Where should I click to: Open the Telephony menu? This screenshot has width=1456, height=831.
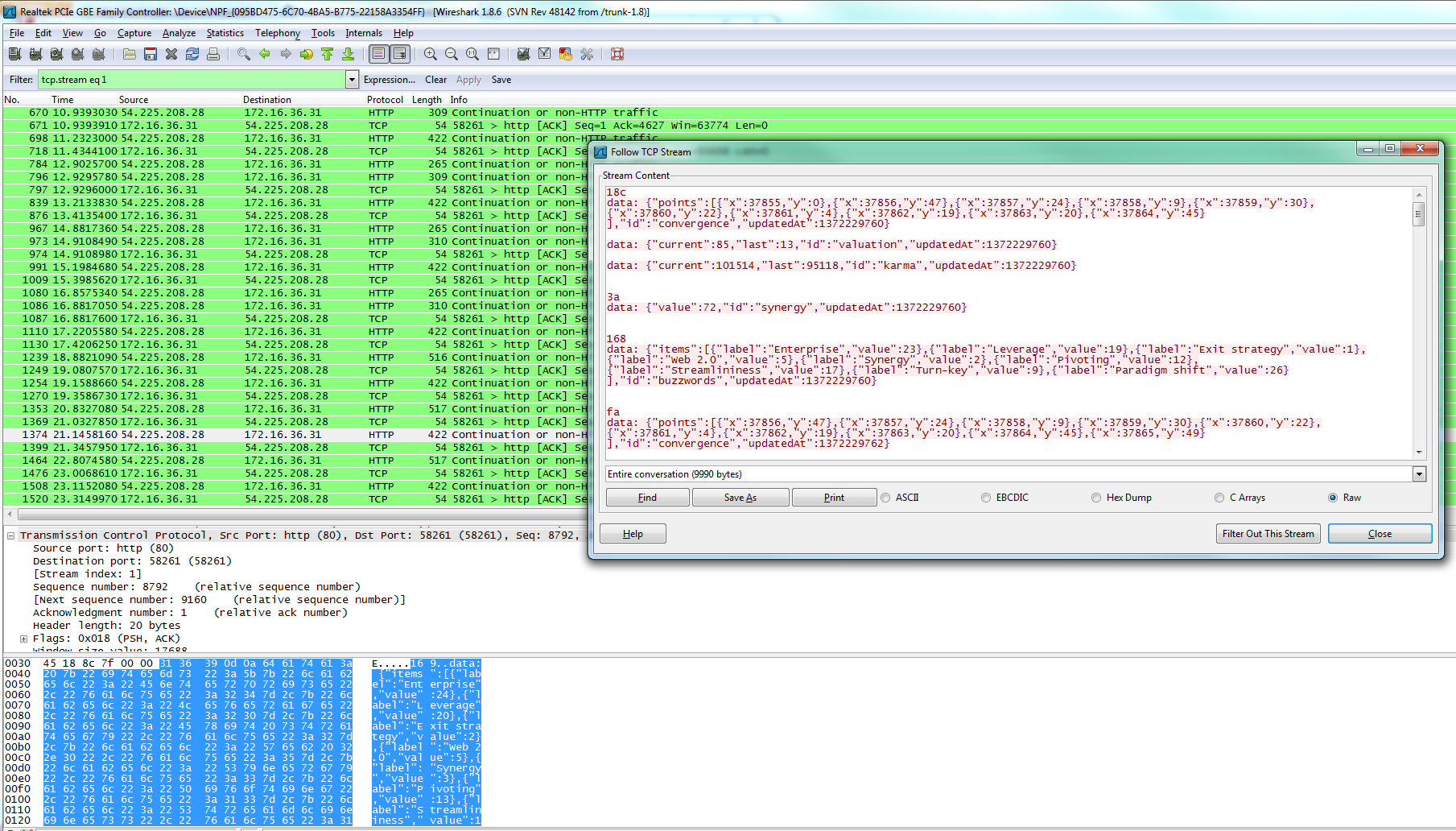coord(278,33)
